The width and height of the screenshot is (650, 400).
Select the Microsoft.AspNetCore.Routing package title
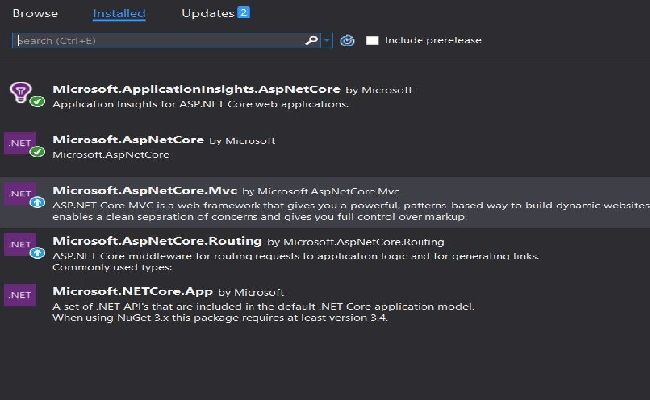[157, 241]
